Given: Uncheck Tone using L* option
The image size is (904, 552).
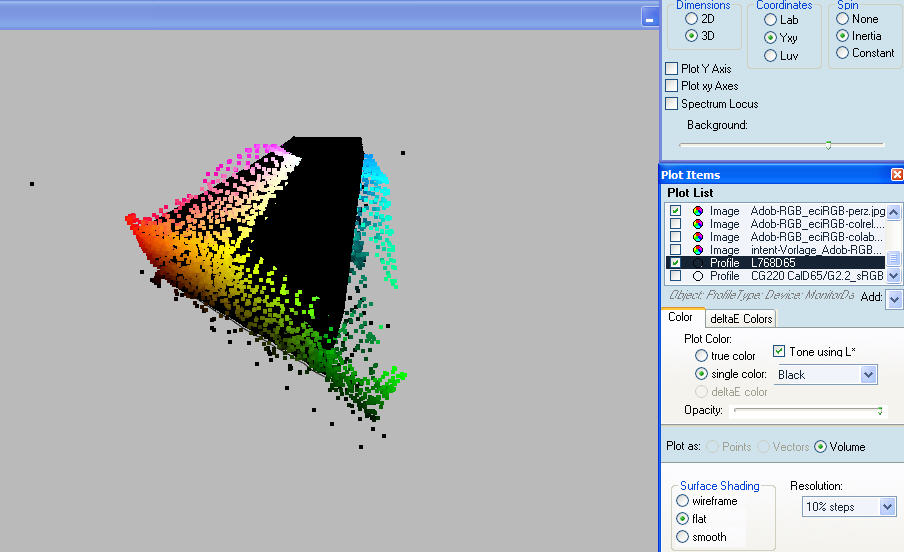Looking at the screenshot, I should coord(780,351).
